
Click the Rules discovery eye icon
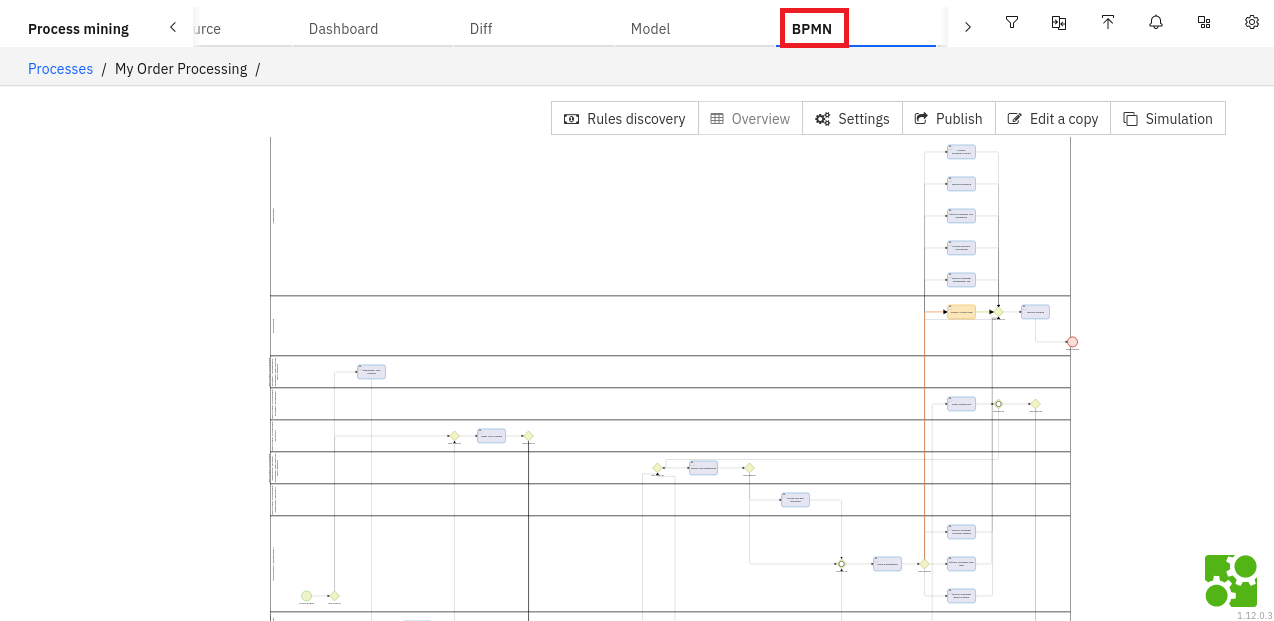[x=571, y=118]
